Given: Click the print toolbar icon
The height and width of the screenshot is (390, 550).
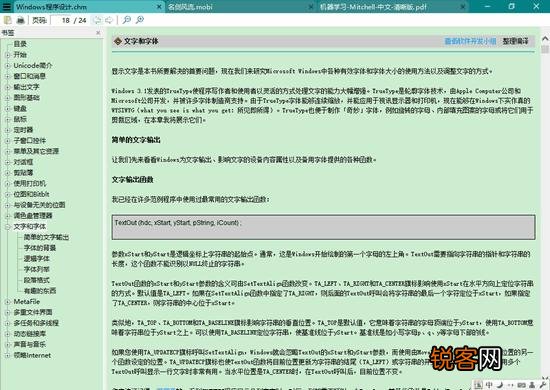Looking at the screenshot, I should [x=21, y=20].
